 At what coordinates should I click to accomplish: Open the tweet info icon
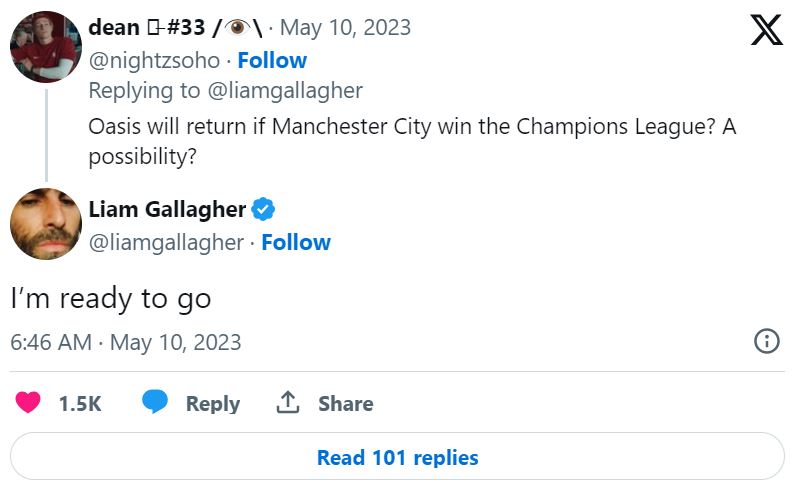[766, 342]
